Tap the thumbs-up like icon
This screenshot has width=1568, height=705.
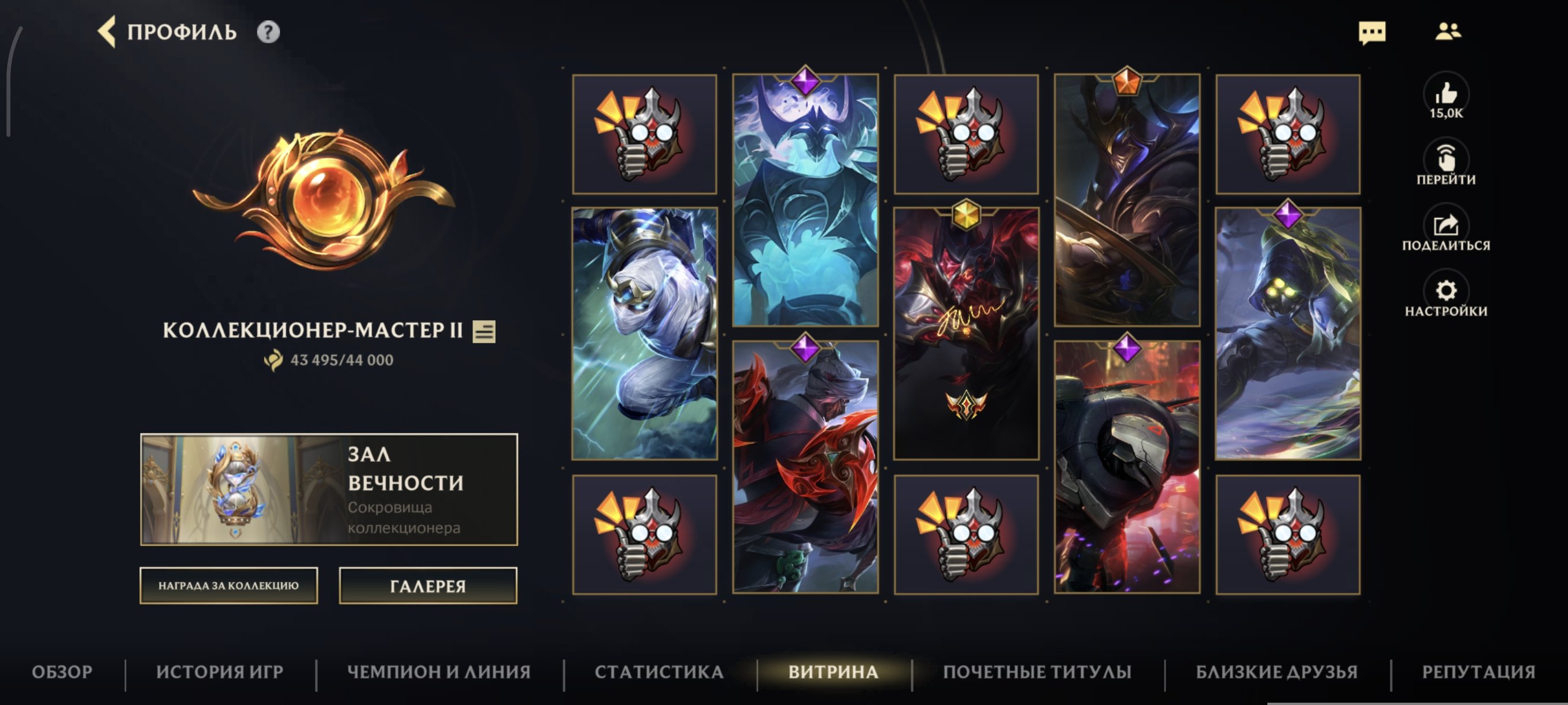point(1445,94)
